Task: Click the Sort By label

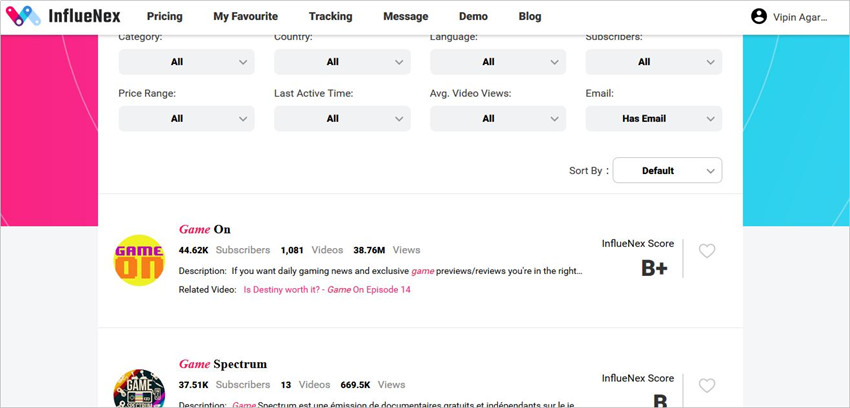Action: coord(589,171)
